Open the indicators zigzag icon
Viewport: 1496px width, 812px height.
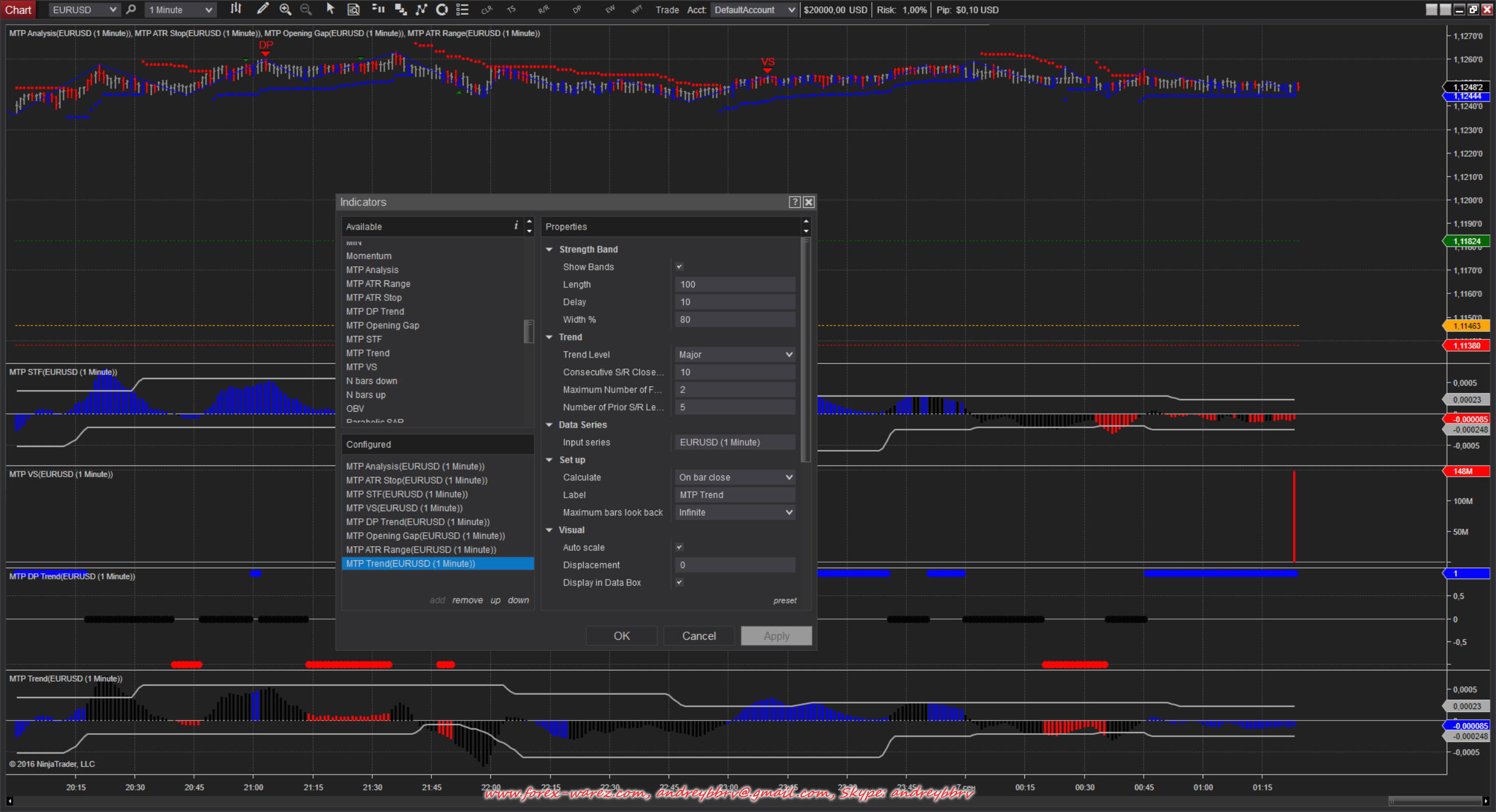point(421,9)
